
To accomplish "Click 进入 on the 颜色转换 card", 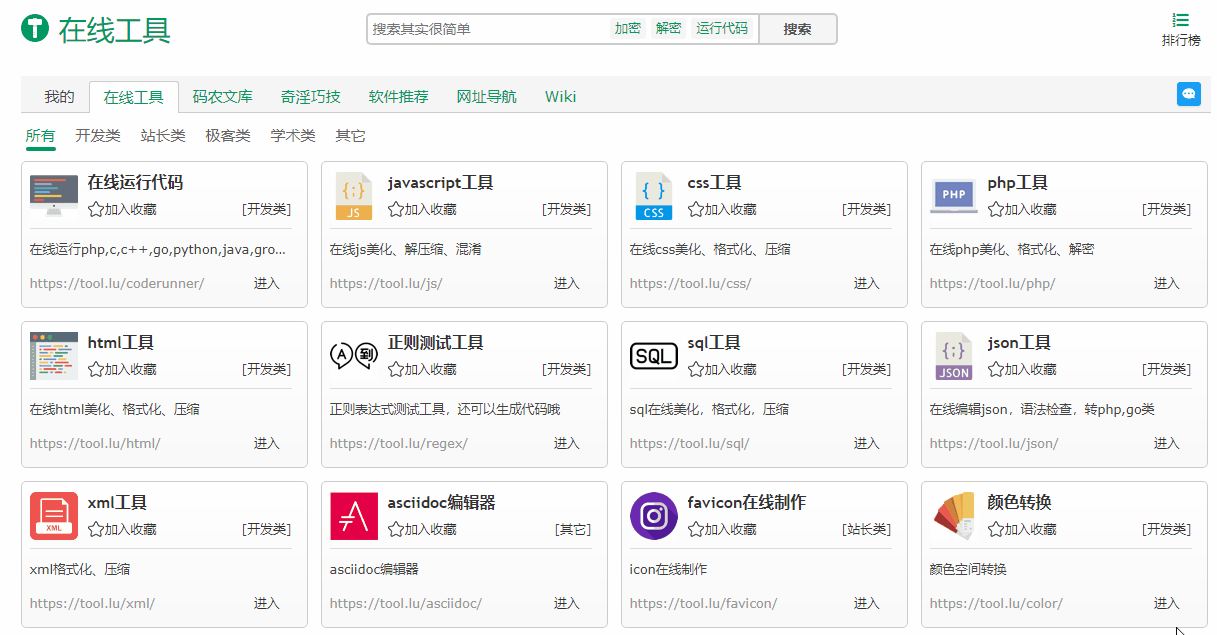I will pyautogui.click(x=1167, y=603).
